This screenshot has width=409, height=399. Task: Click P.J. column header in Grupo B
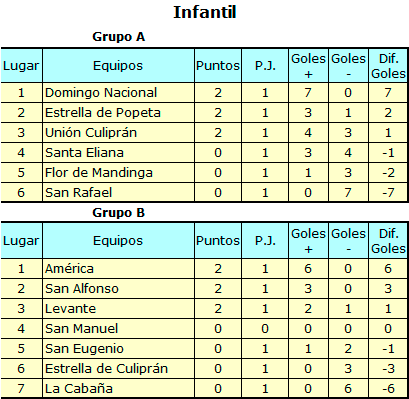[x=265, y=241]
